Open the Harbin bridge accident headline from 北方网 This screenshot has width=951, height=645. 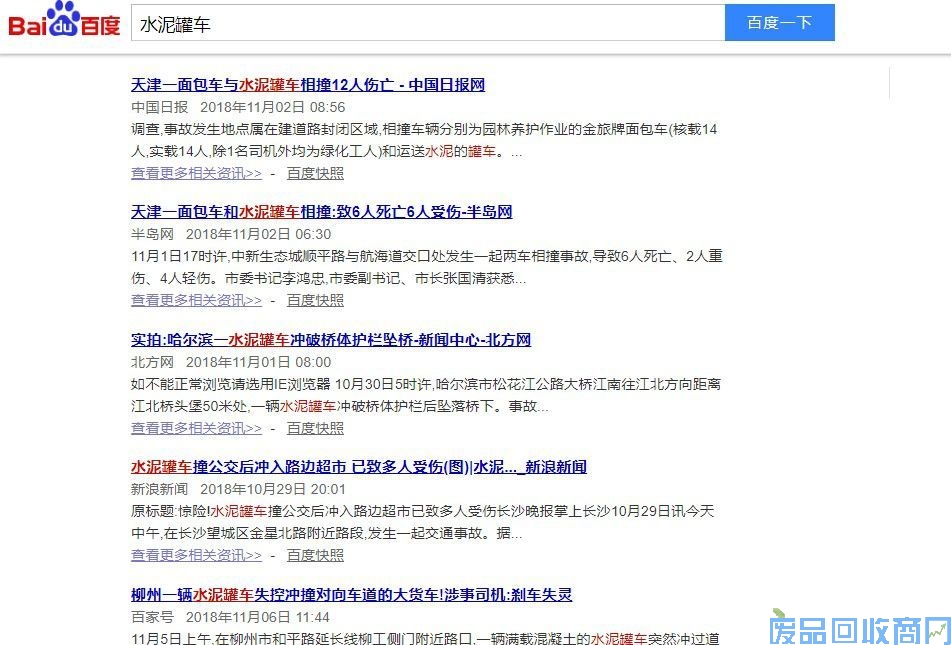330,340
